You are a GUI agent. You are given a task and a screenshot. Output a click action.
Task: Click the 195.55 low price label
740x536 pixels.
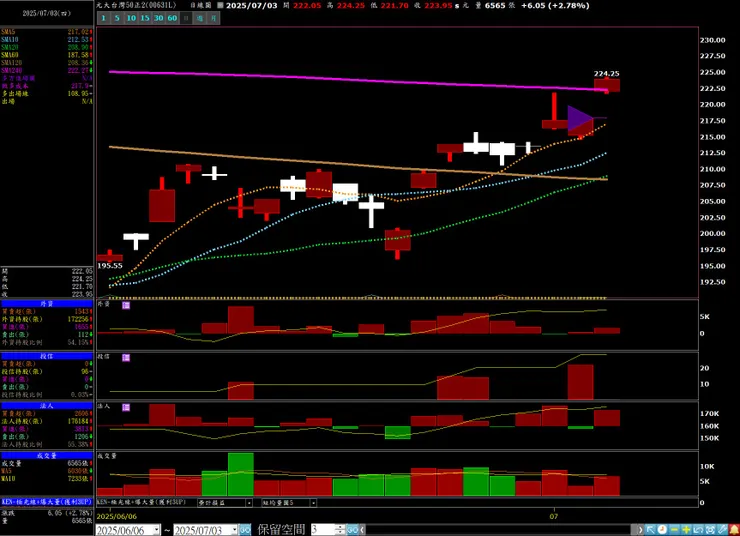(x=110, y=266)
